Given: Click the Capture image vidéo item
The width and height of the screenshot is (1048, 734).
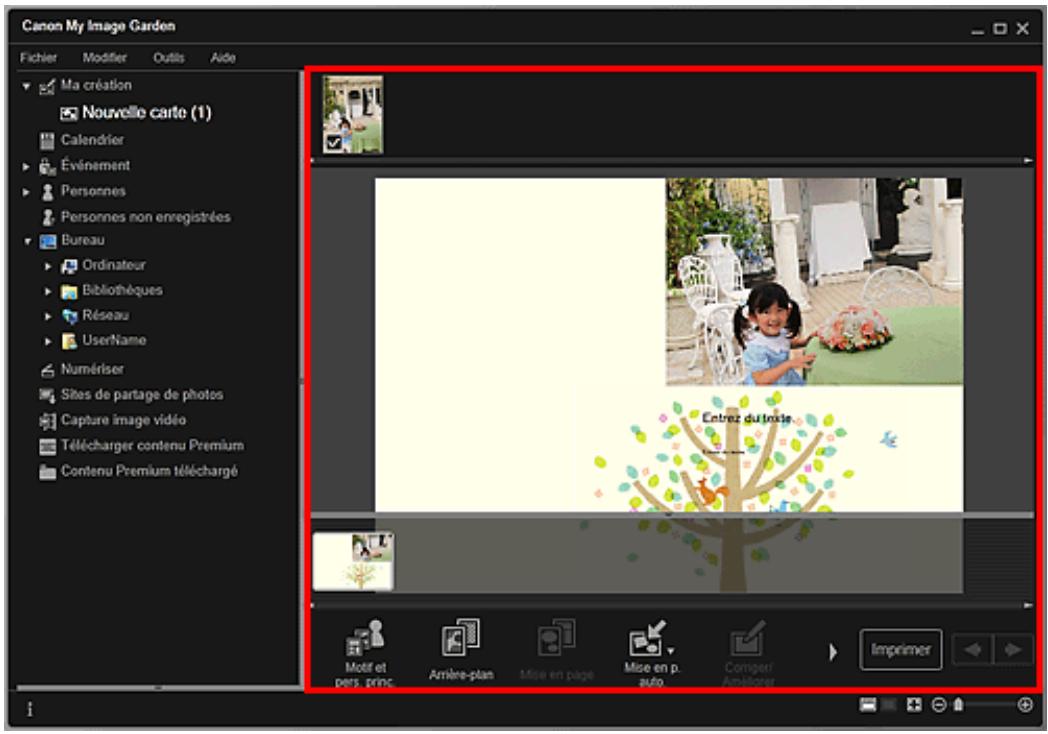Looking at the screenshot, I should pyautogui.click(x=46, y=419).
